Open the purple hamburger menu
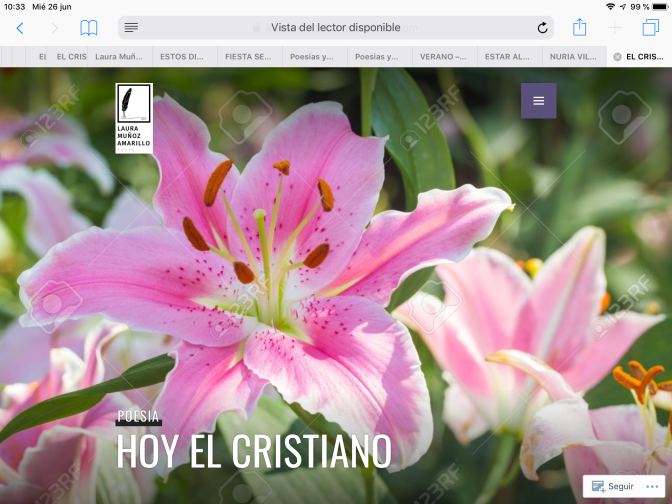672x504 pixels. click(538, 101)
